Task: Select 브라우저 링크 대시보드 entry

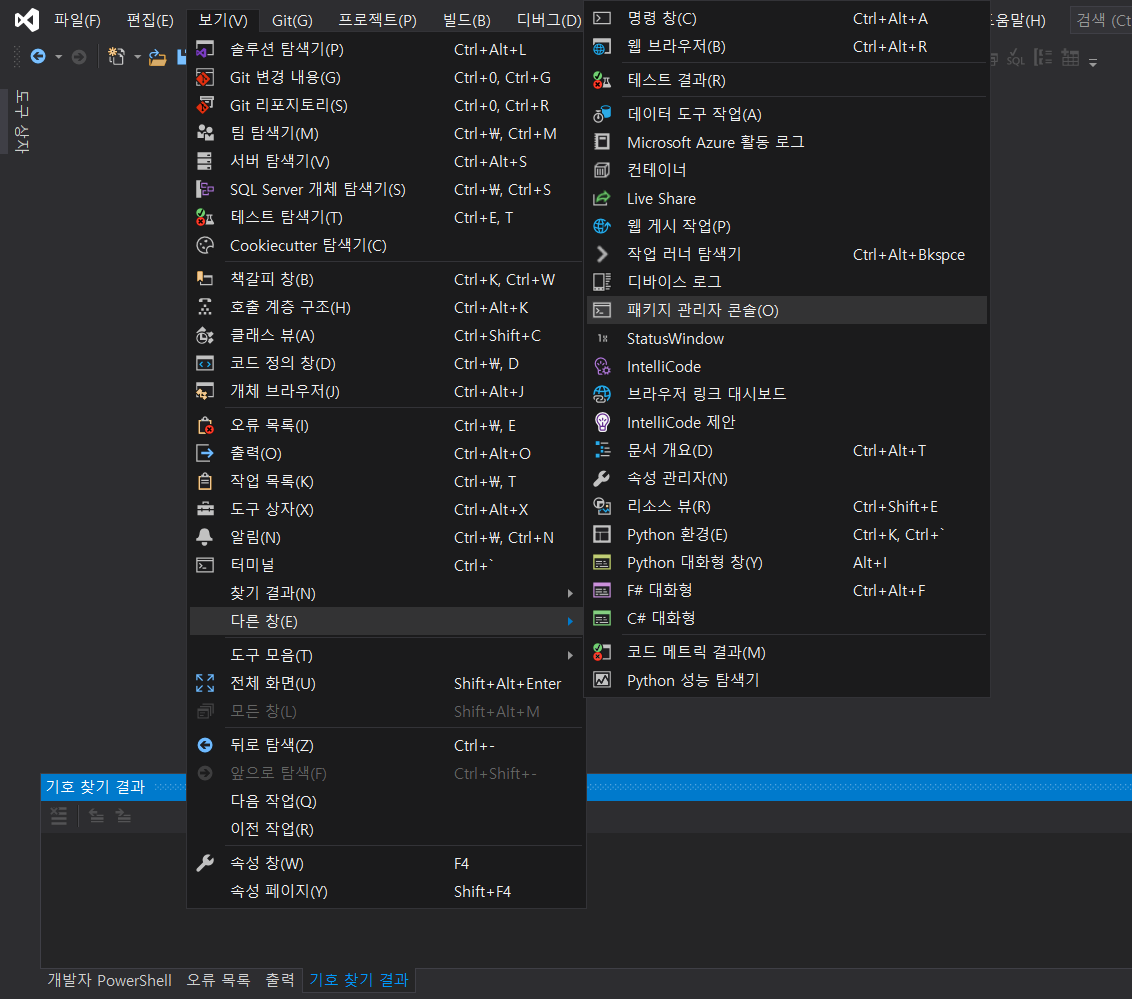Action: click(x=786, y=394)
